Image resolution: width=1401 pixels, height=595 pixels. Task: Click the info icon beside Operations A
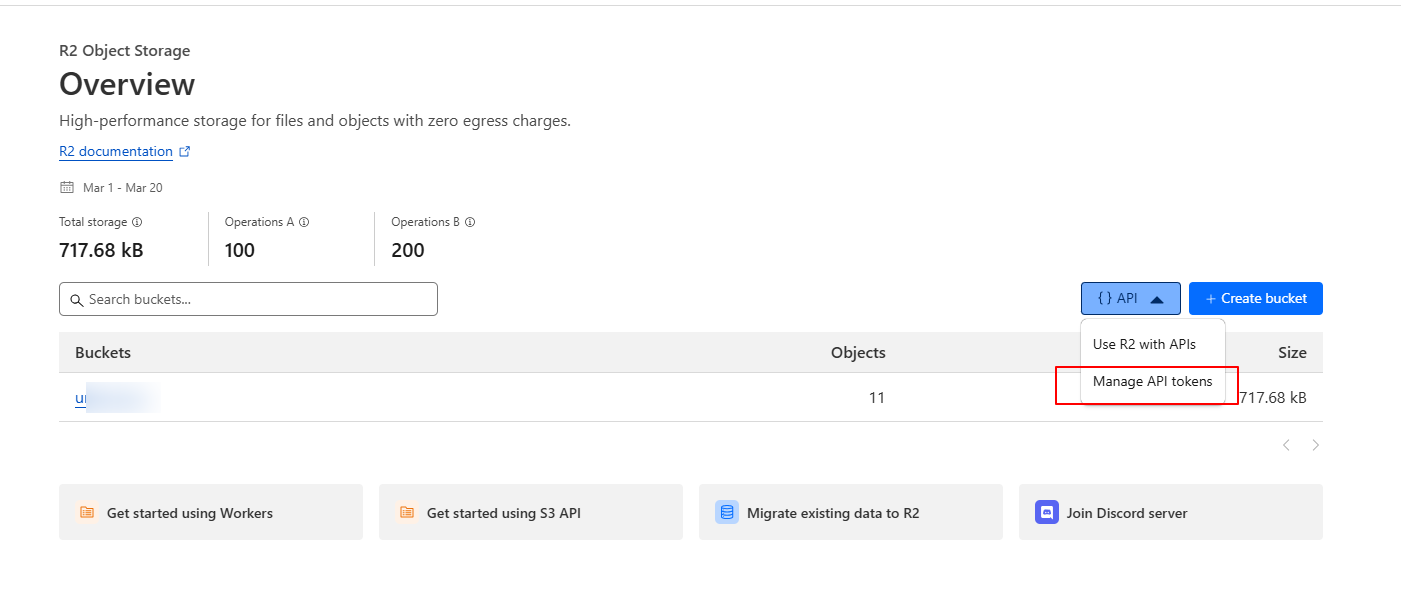tap(304, 222)
